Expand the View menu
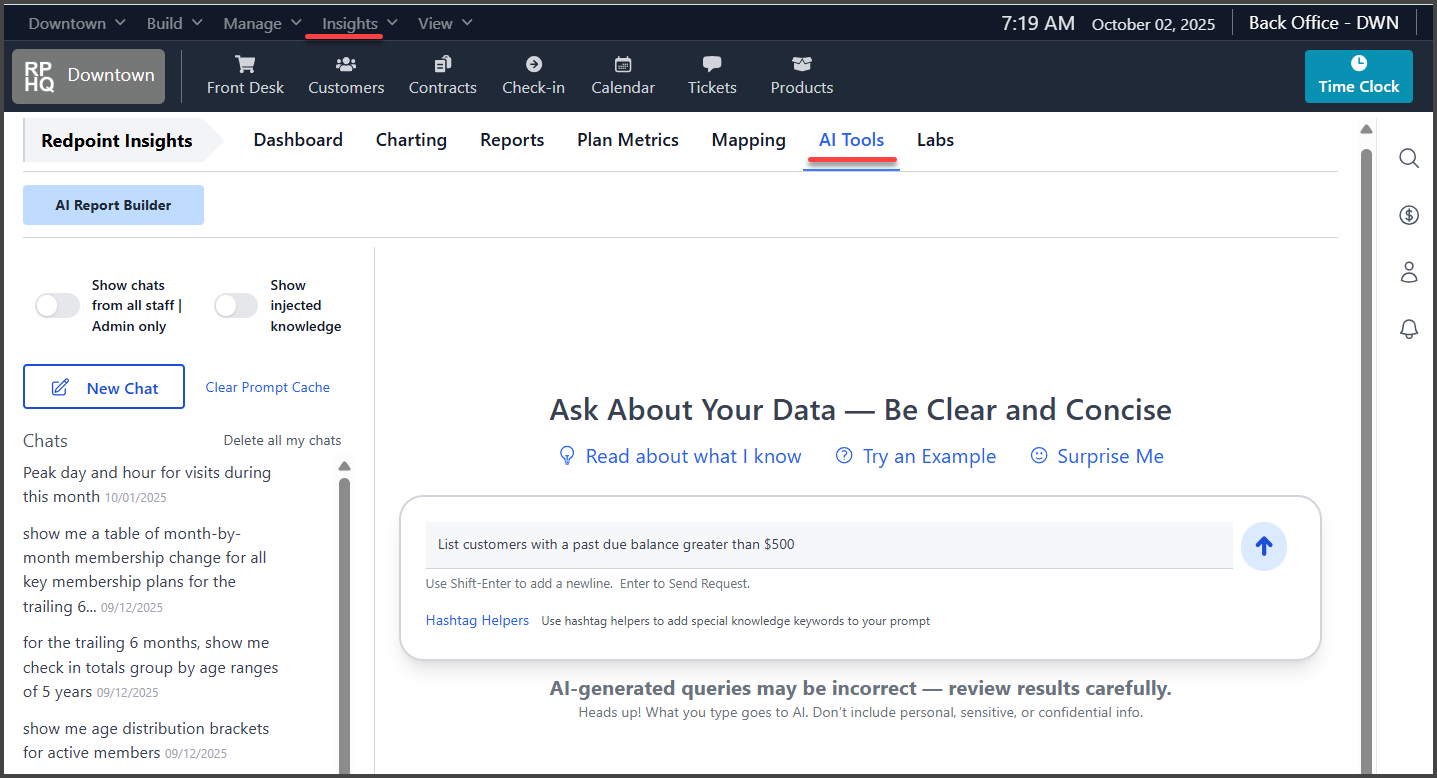 coord(444,22)
